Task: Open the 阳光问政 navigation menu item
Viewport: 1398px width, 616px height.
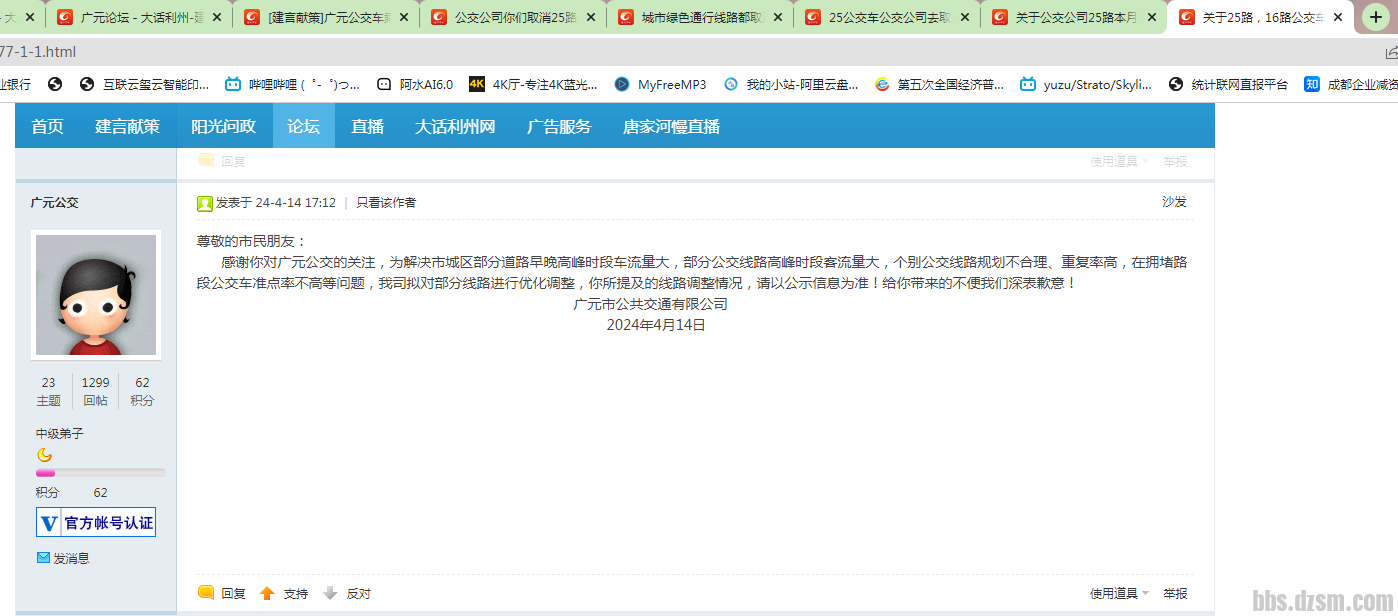Action: click(x=223, y=126)
